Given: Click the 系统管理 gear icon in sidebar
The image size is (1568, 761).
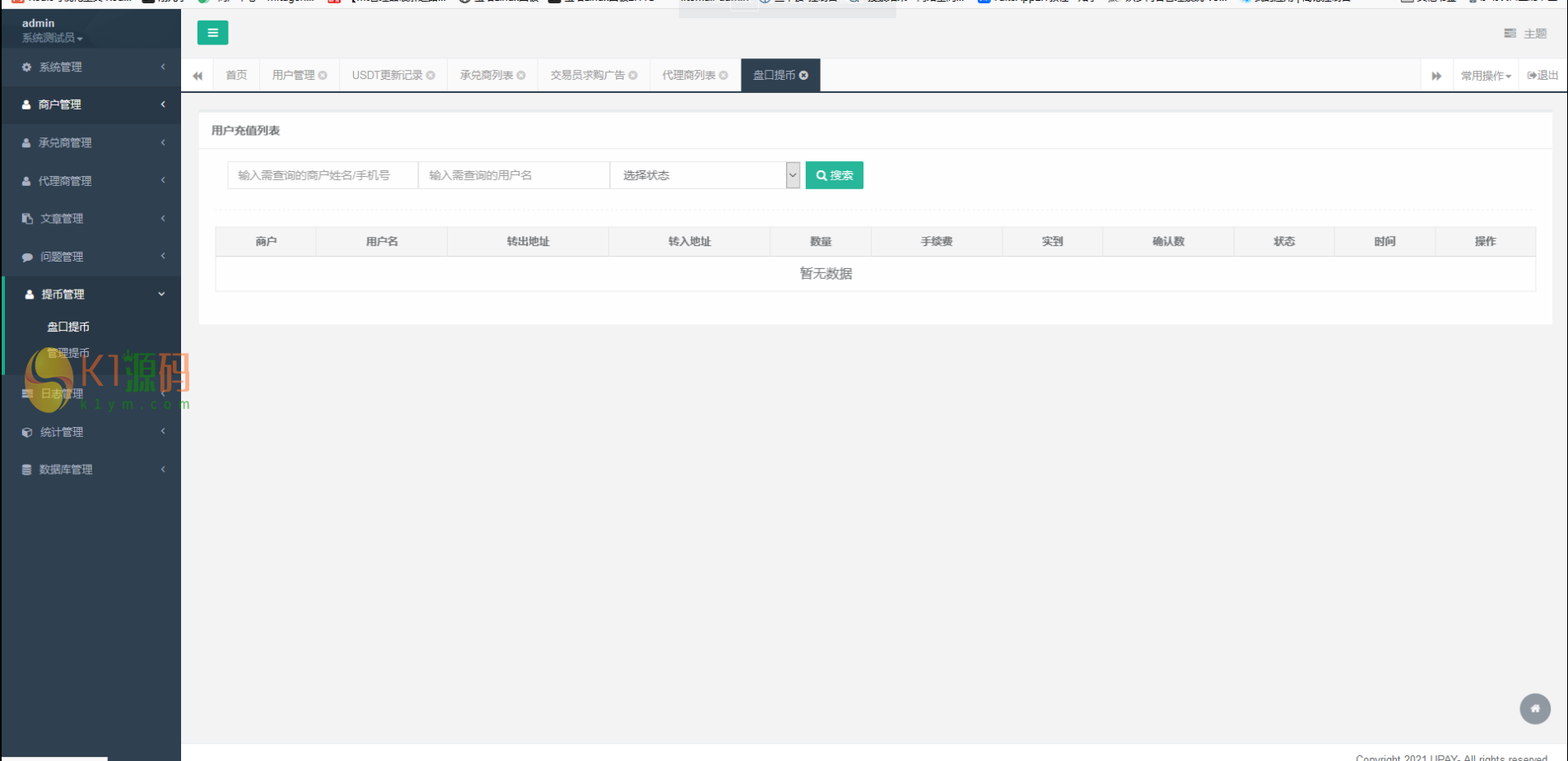Looking at the screenshot, I should pos(26,67).
